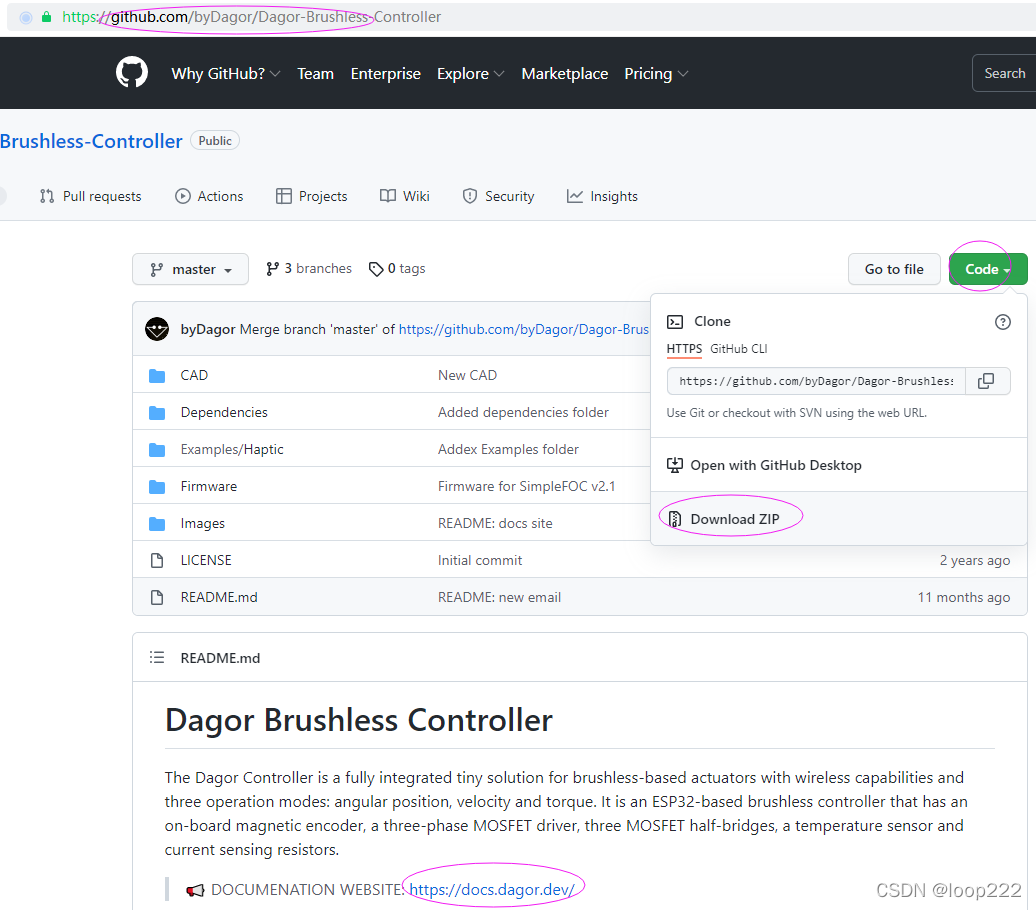Click Open with GitHub Desktop
Viewport: 1036px width, 910px height.
point(776,465)
